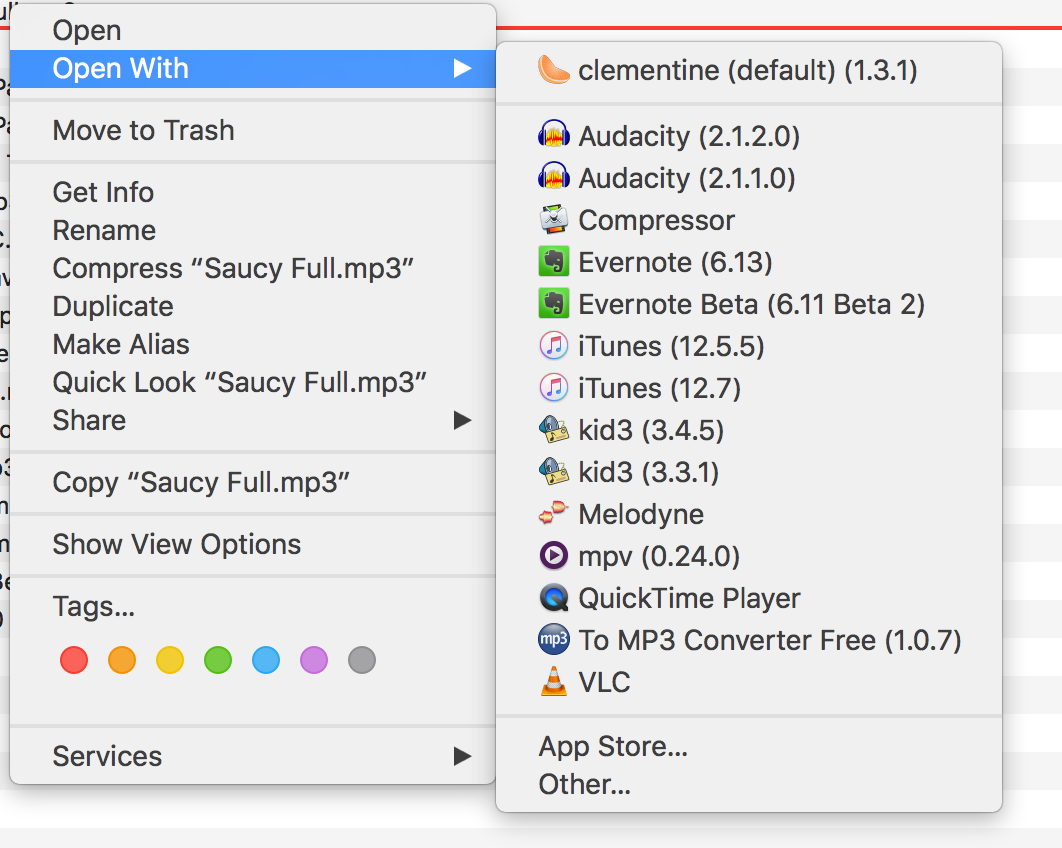
Task: Expand the Open With submenu arrow
Action: point(461,68)
